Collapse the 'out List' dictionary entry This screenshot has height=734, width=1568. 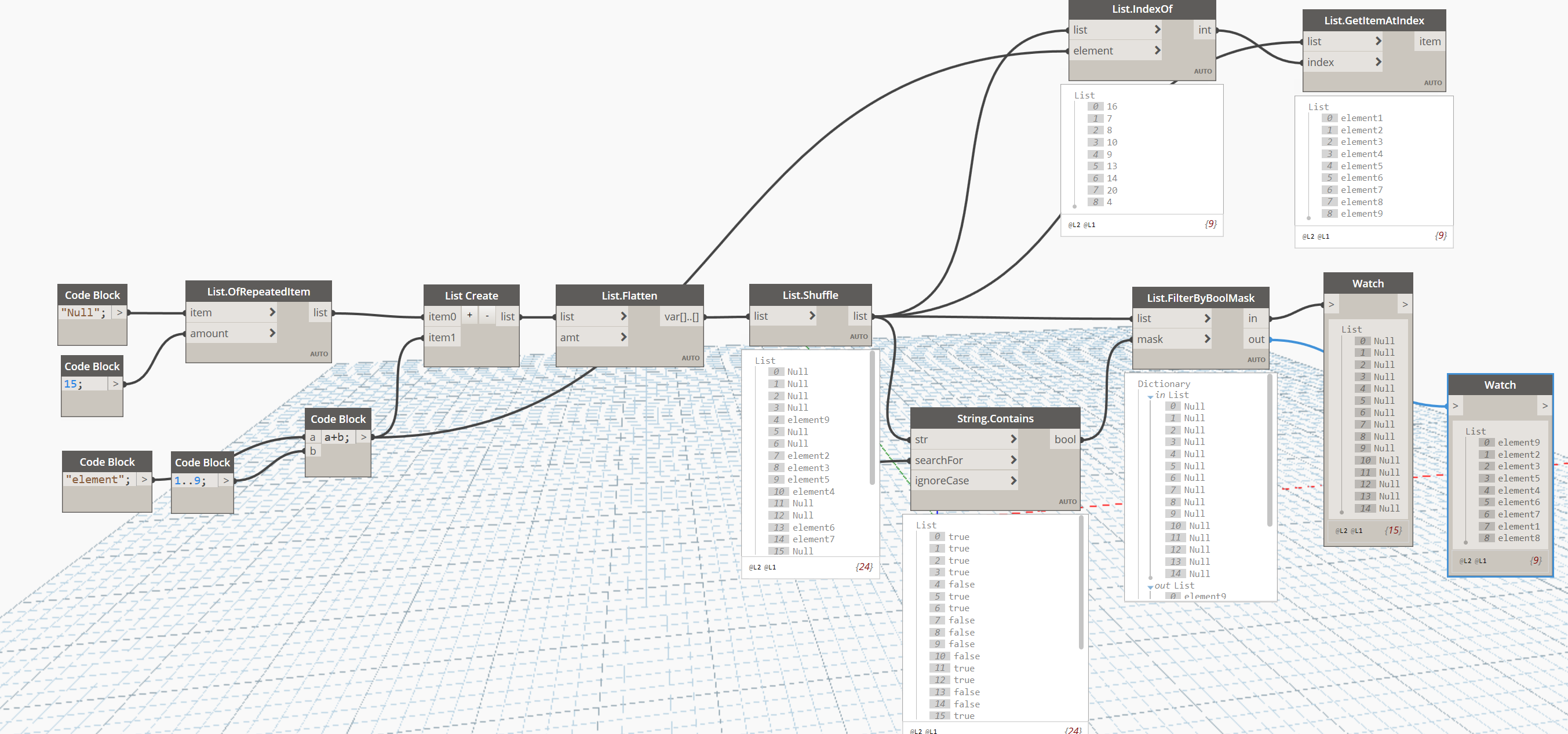pos(1150,587)
